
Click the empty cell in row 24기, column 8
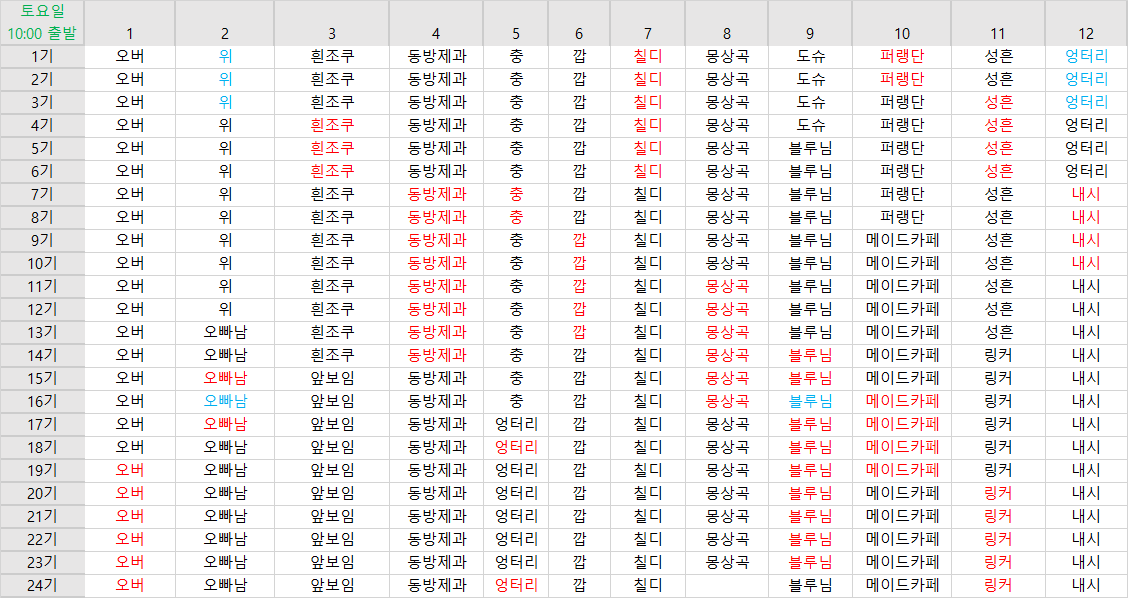click(x=727, y=585)
